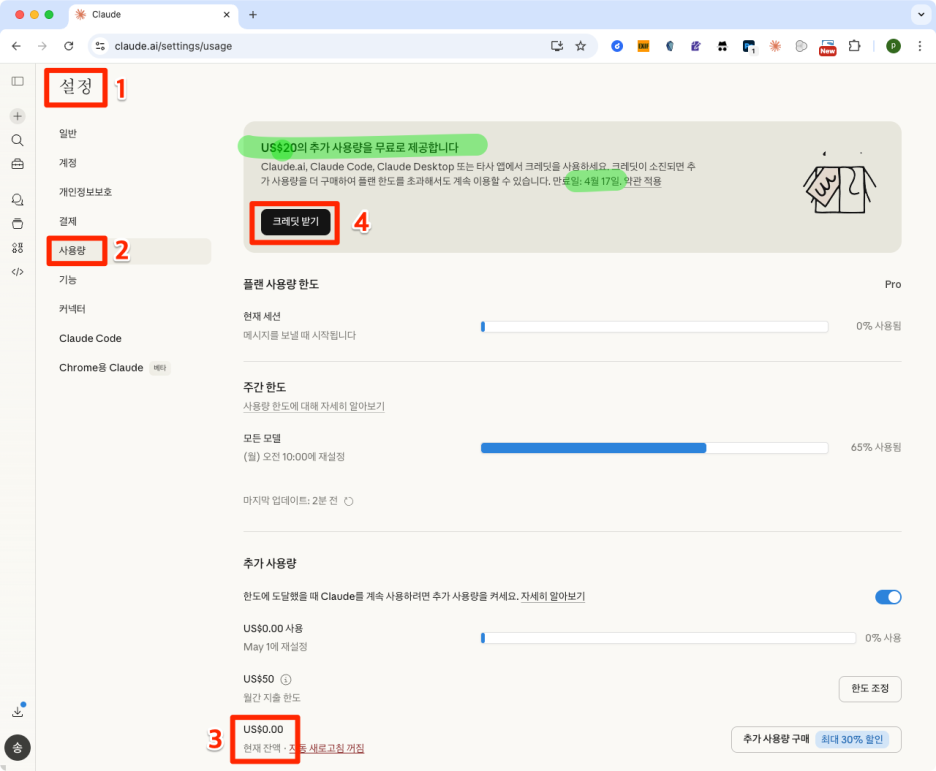Select the Claude browser tab
Screen dimensions: 936x771
pyautogui.click(x=153, y=15)
